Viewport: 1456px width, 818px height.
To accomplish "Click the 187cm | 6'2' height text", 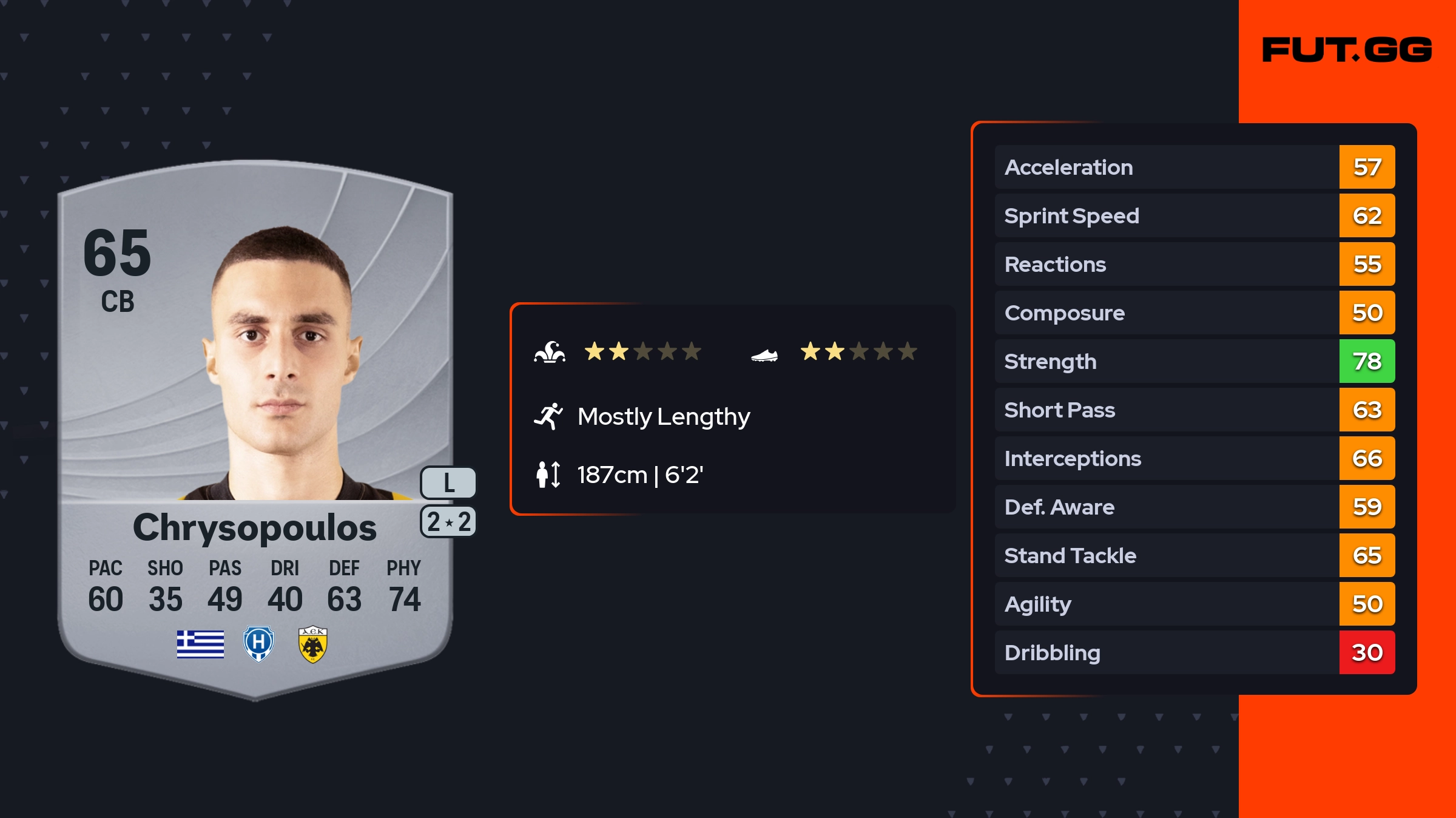I will point(640,475).
